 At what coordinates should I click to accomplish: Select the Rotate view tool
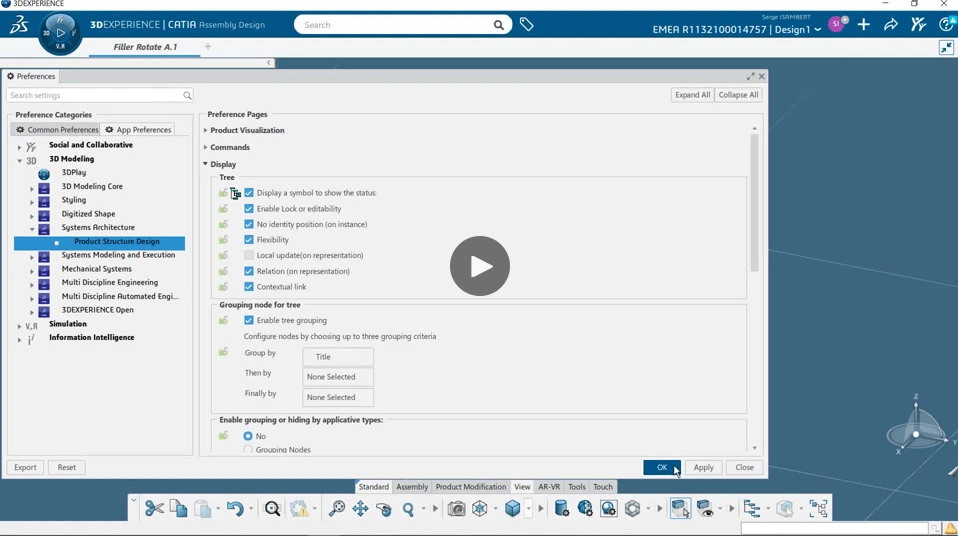384,508
